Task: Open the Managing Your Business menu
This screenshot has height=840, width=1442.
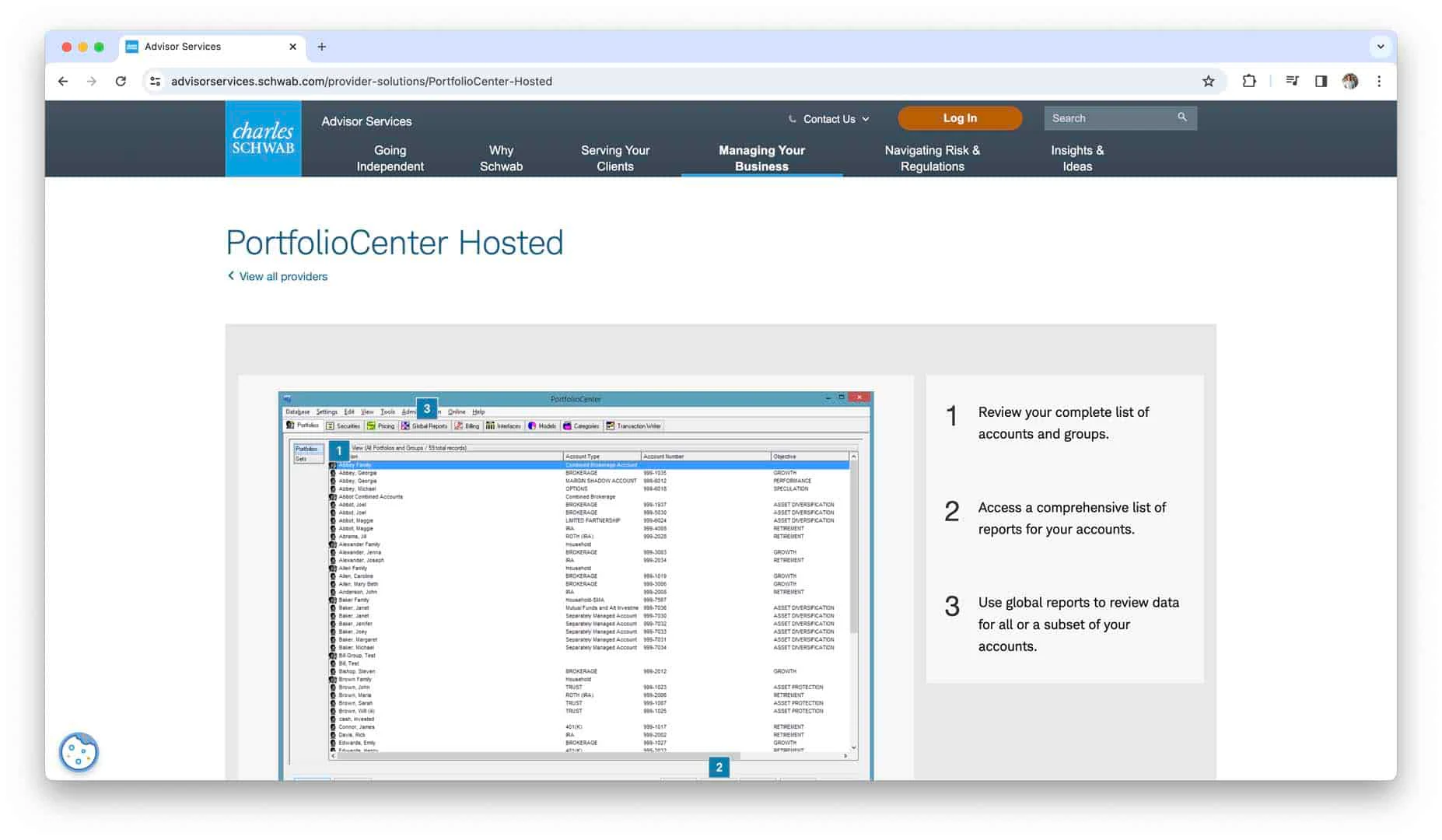Action: 761,158
